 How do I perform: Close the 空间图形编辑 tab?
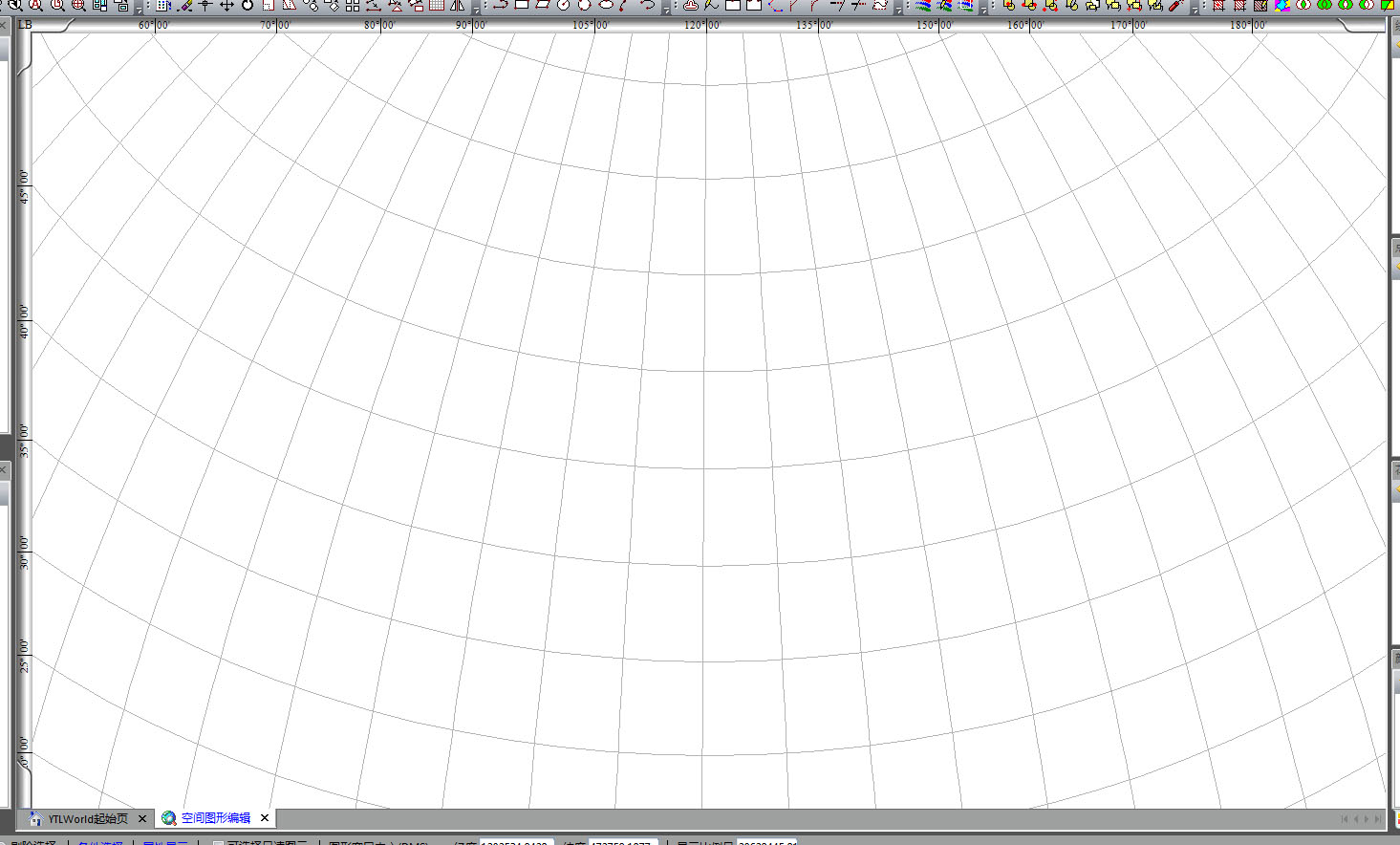point(265,818)
